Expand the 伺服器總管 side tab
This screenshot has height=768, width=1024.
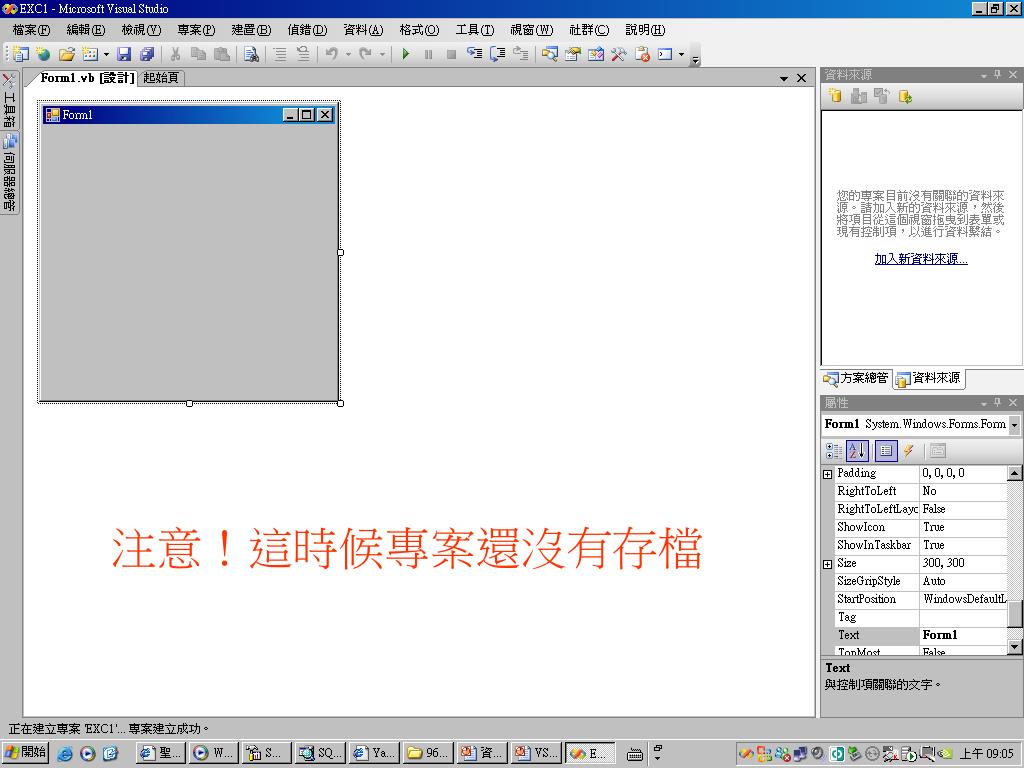9,172
